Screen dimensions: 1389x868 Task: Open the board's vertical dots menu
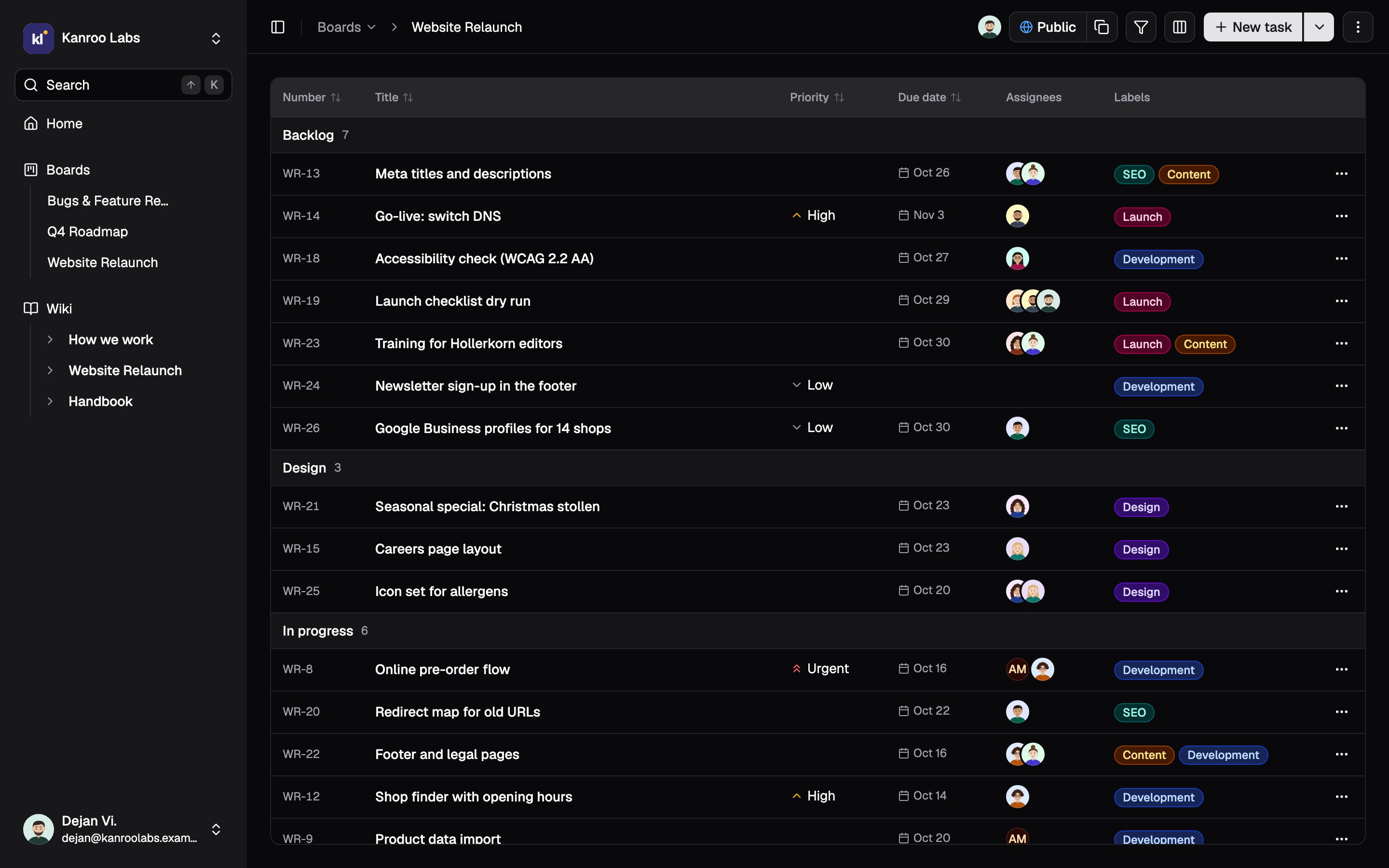click(1358, 27)
